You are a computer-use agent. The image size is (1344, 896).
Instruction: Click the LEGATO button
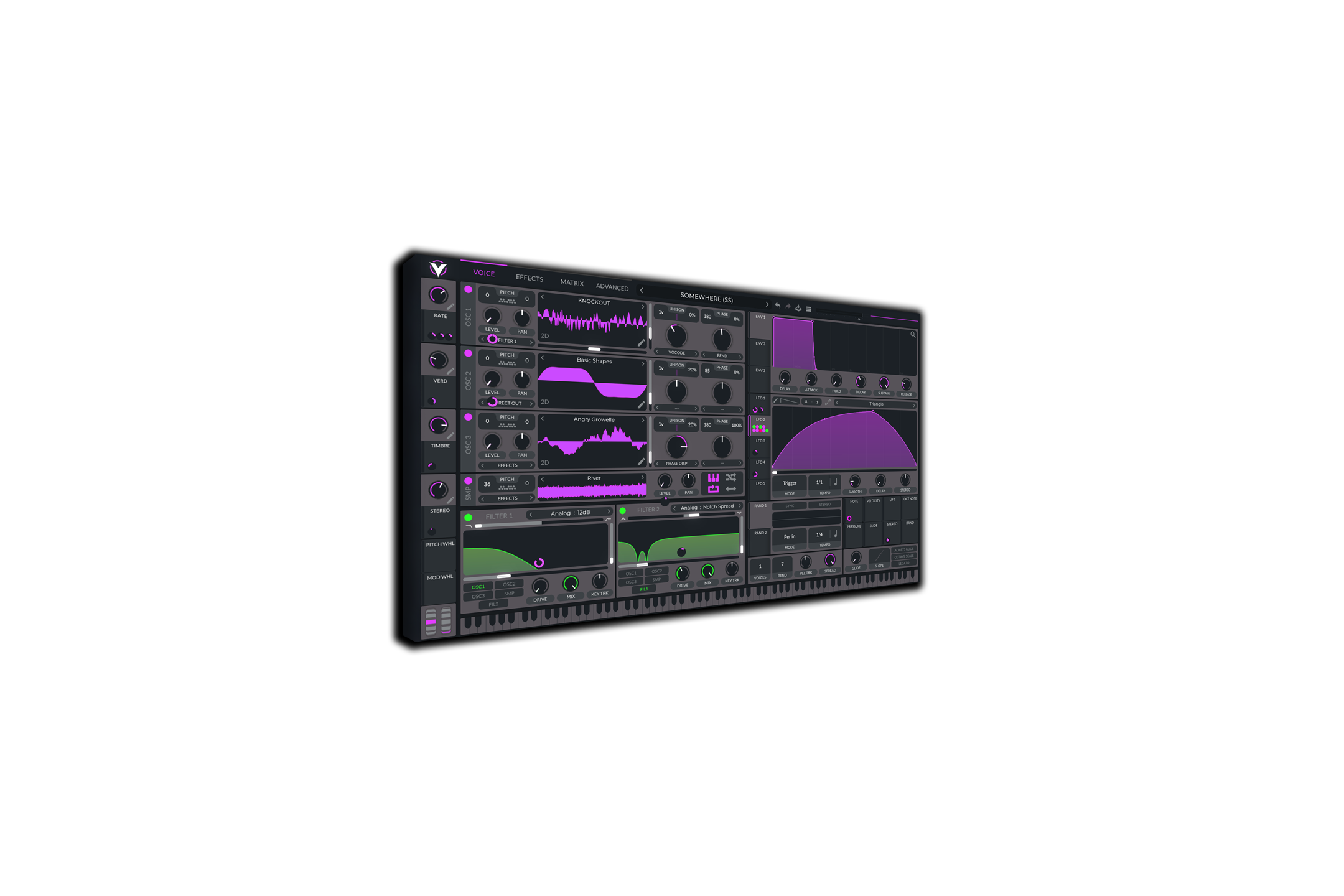click(x=903, y=563)
